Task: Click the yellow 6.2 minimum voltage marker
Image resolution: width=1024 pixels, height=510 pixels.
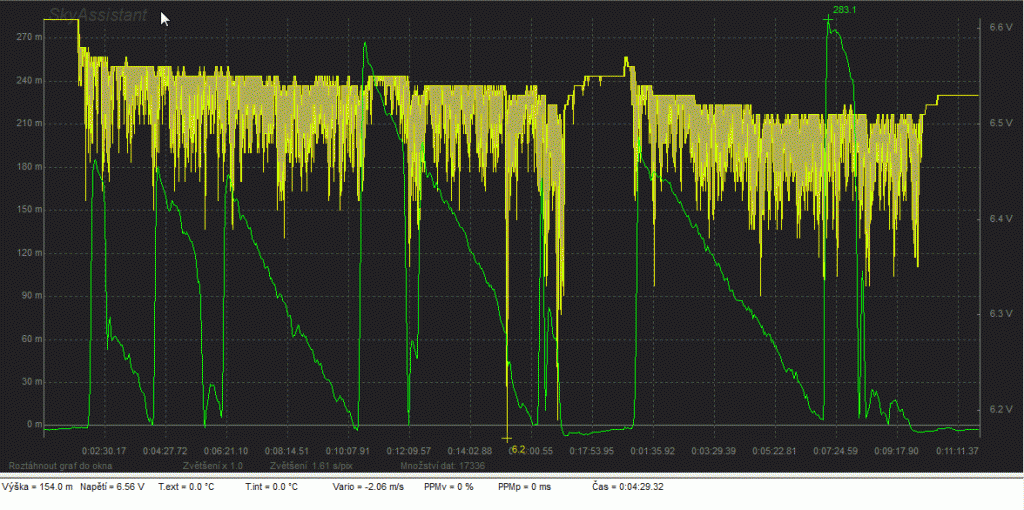Action: click(517, 449)
